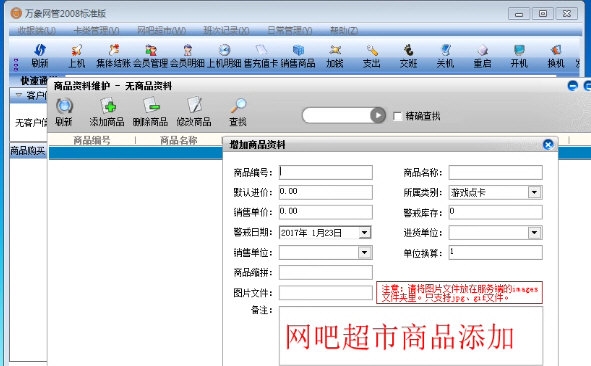Image resolution: width=591 pixels, height=366 pixels.
Task: Click the 支出 expense icon
Action: tap(372, 50)
